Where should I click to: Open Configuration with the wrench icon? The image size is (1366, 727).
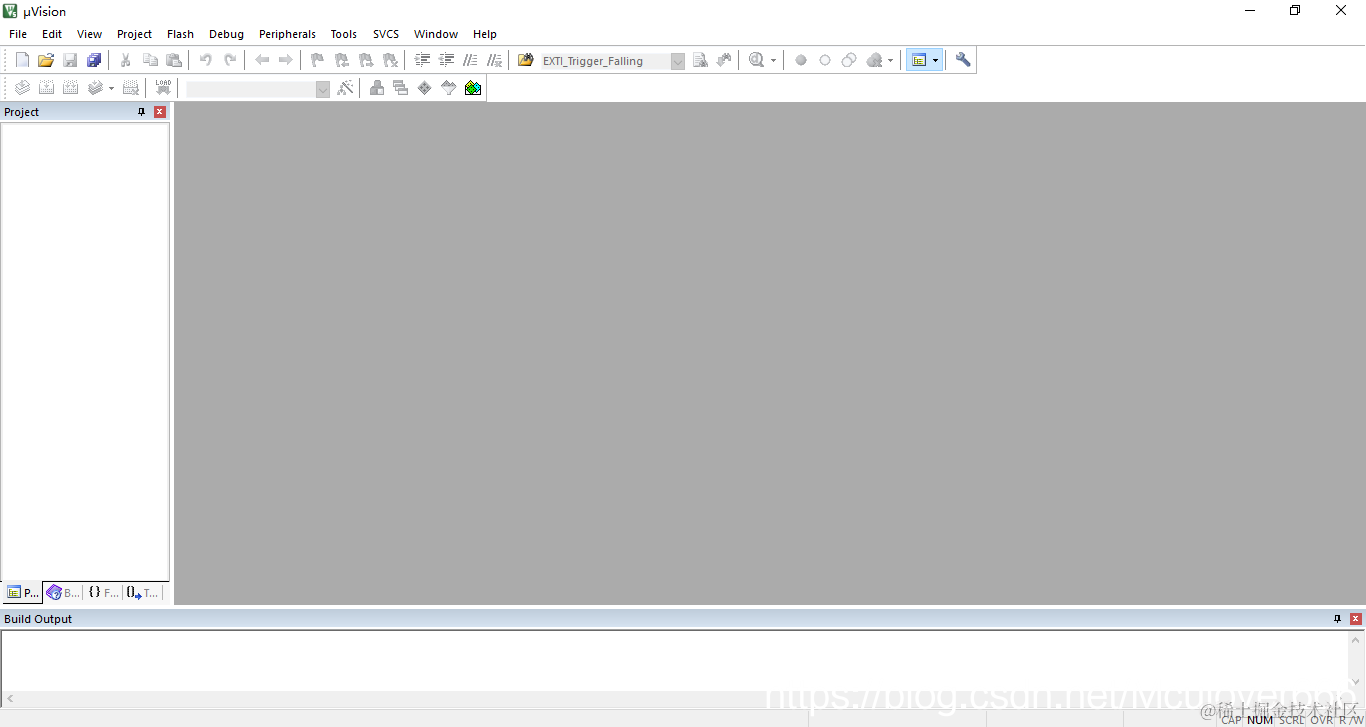(963, 60)
